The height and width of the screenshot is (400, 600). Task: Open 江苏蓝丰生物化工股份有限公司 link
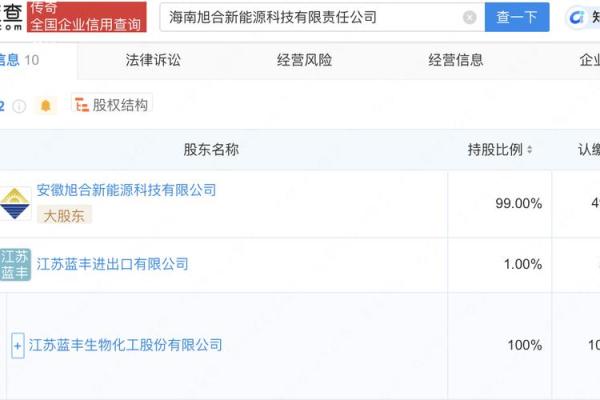(x=126, y=345)
